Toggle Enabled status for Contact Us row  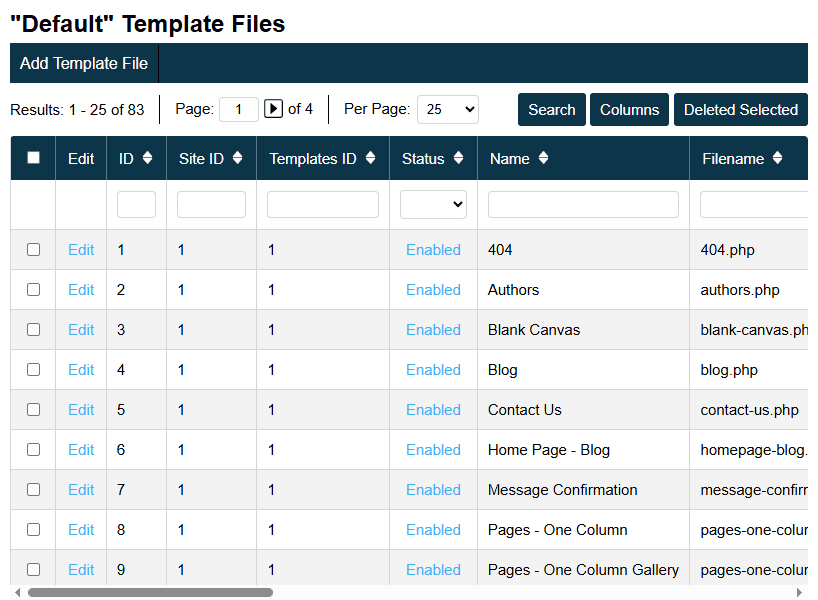coord(433,410)
